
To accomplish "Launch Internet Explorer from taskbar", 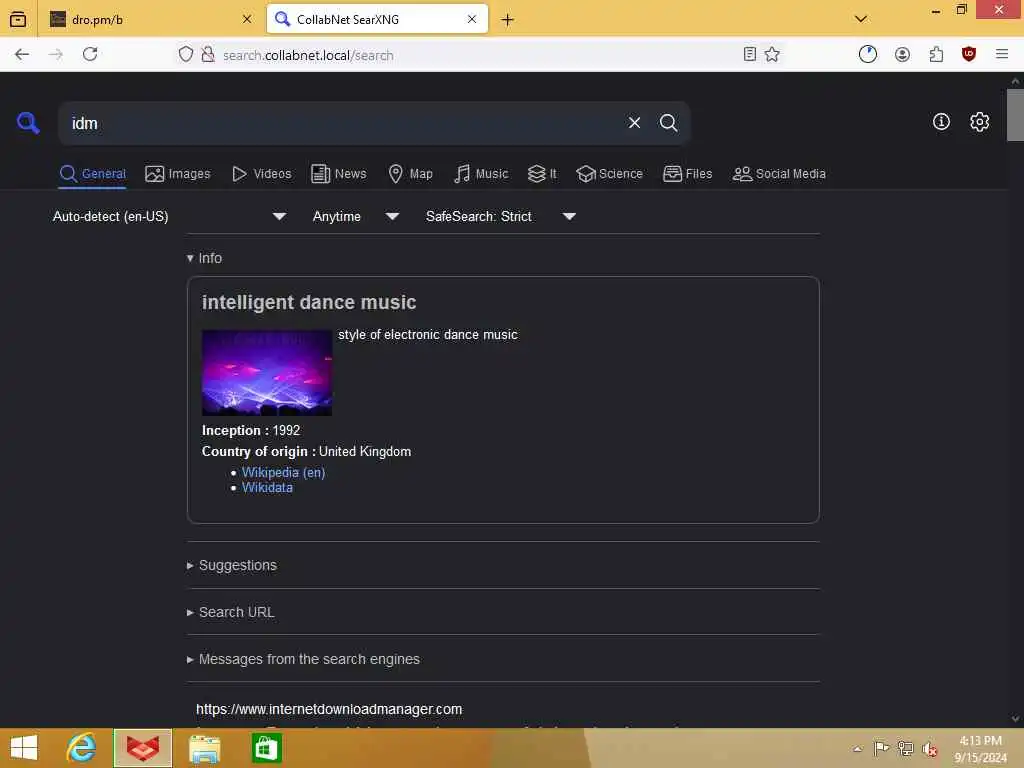I will pos(82,748).
